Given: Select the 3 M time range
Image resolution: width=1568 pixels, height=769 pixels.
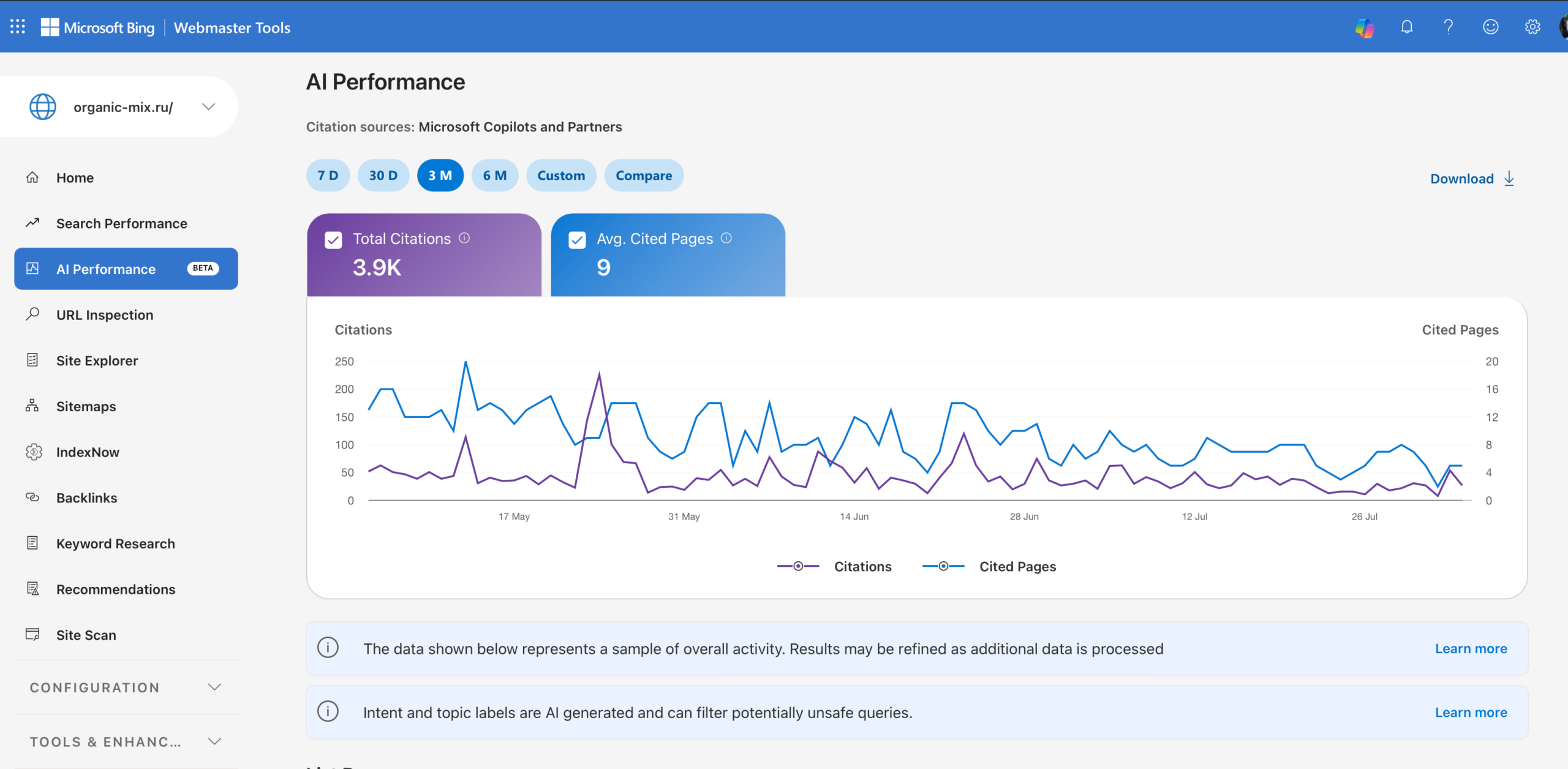Looking at the screenshot, I should pyautogui.click(x=440, y=175).
